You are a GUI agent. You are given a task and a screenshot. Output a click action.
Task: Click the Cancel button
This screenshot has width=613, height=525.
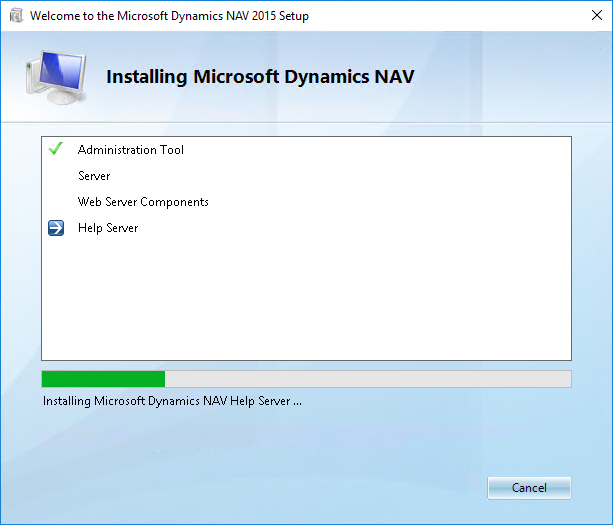pyautogui.click(x=529, y=488)
